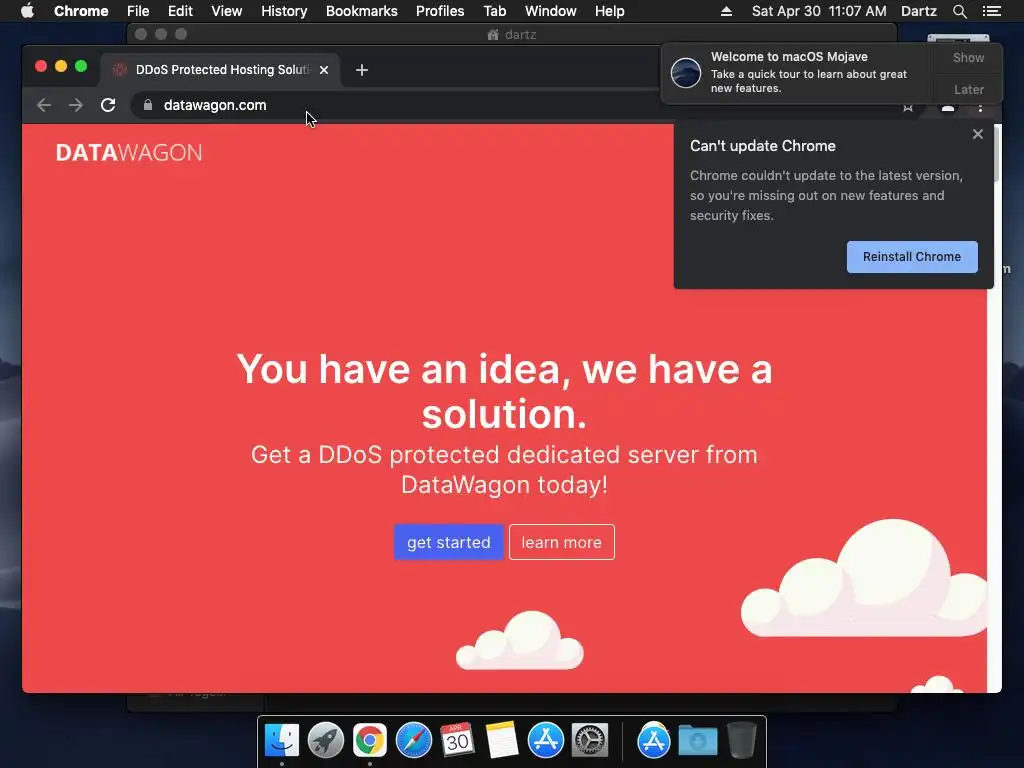Viewport: 1024px width, 768px height.
Task: Open the Help menu
Action: [x=609, y=11]
